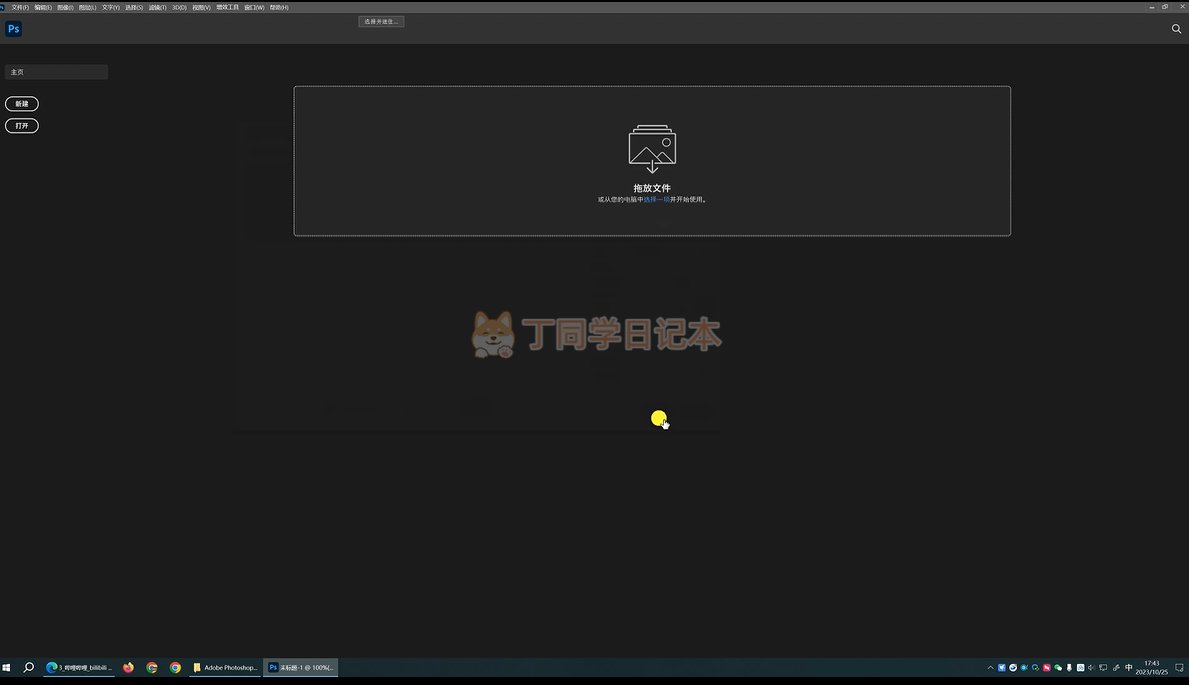Viewport: 1189px width, 685px height.
Task: Open the 滤镜(T) menu
Action: pos(158,8)
